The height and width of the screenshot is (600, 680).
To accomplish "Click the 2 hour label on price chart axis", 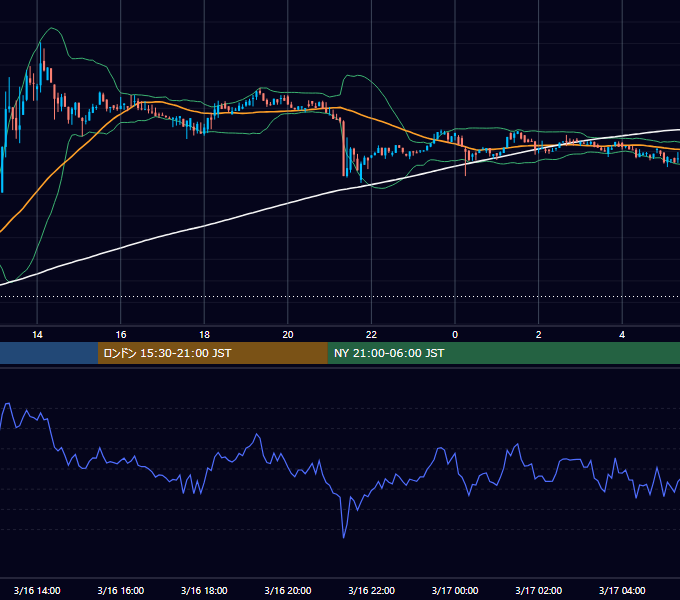I will [539, 335].
